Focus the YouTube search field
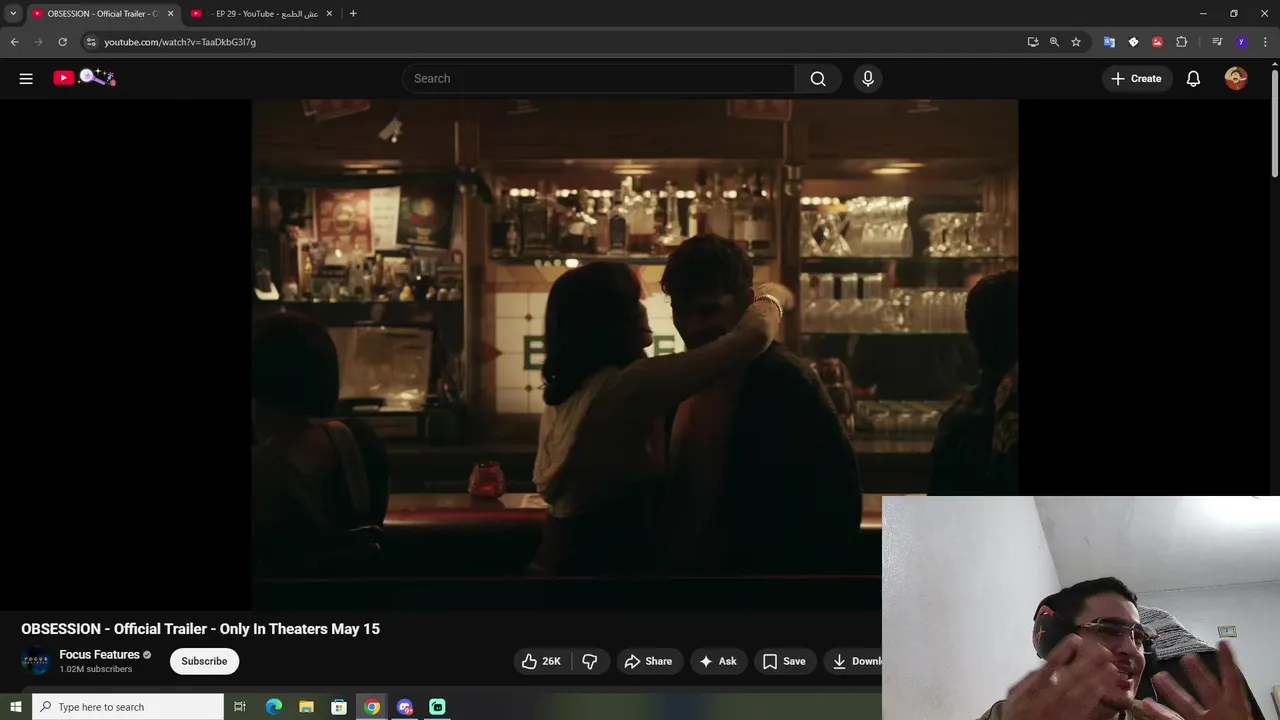This screenshot has width=1280, height=720. (598, 78)
